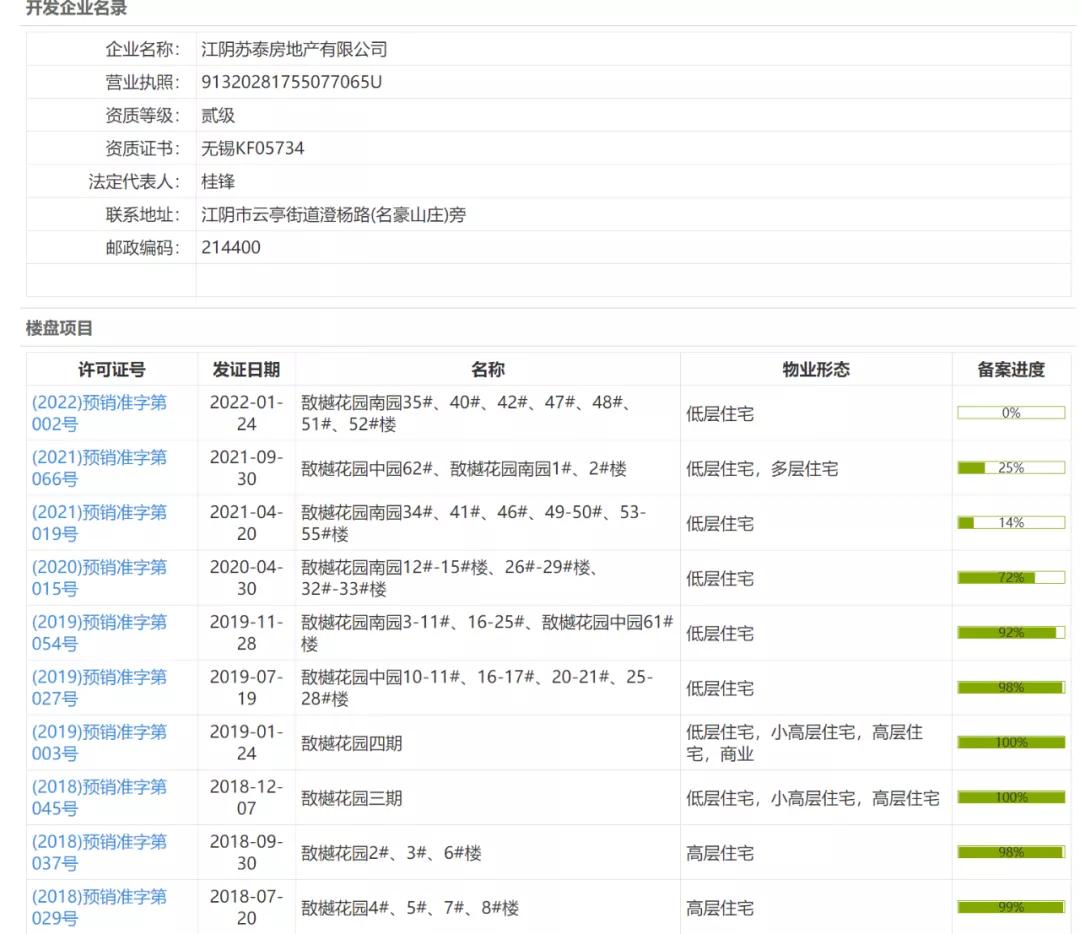The height and width of the screenshot is (934, 1080).
Task: Click the 100% progress bar for 敔樾花园四期
Action: [1011, 742]
